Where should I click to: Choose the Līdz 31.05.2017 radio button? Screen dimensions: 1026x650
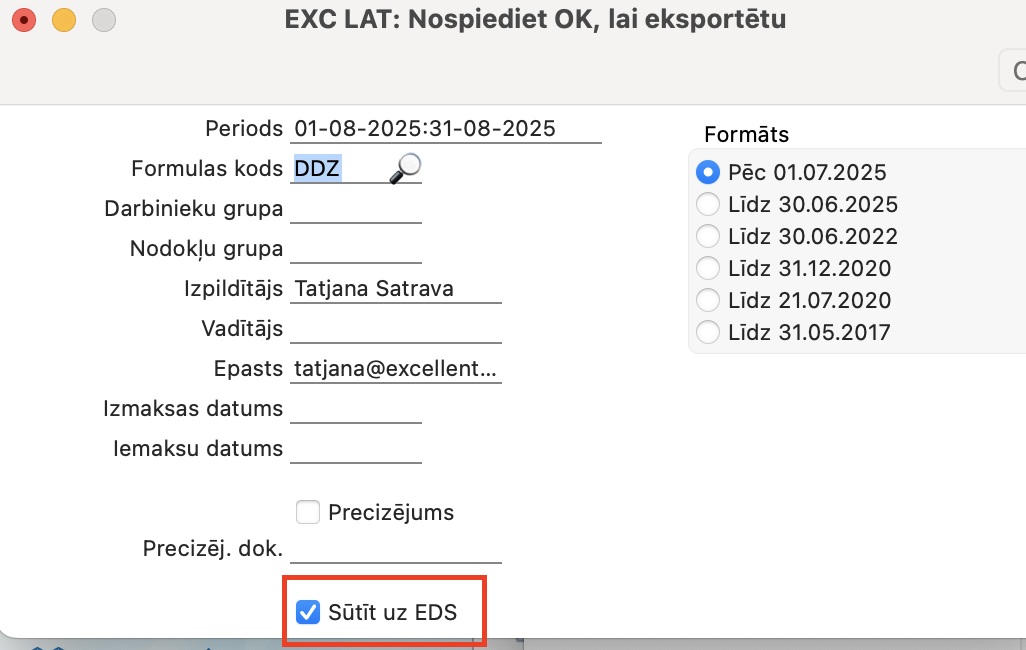click(708, 332)
